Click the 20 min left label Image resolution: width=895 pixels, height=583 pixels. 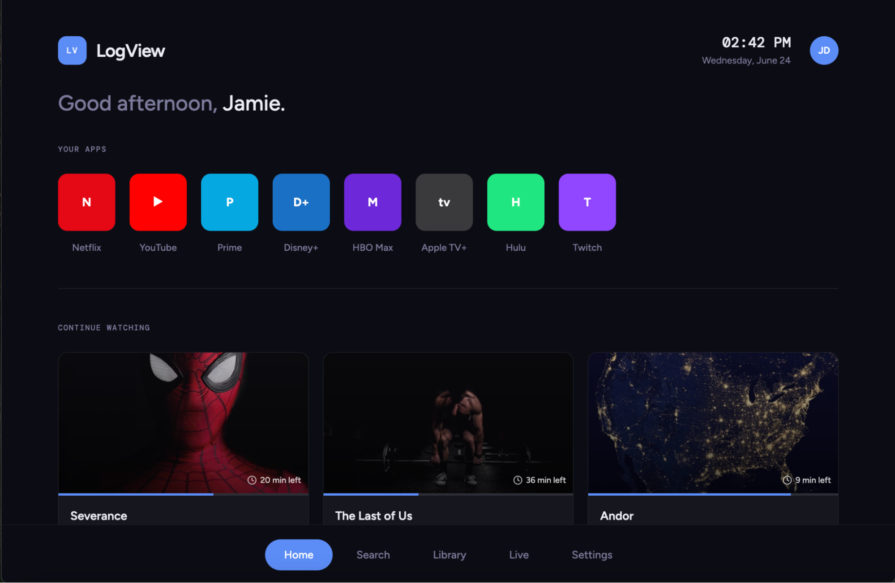[280, 480]
